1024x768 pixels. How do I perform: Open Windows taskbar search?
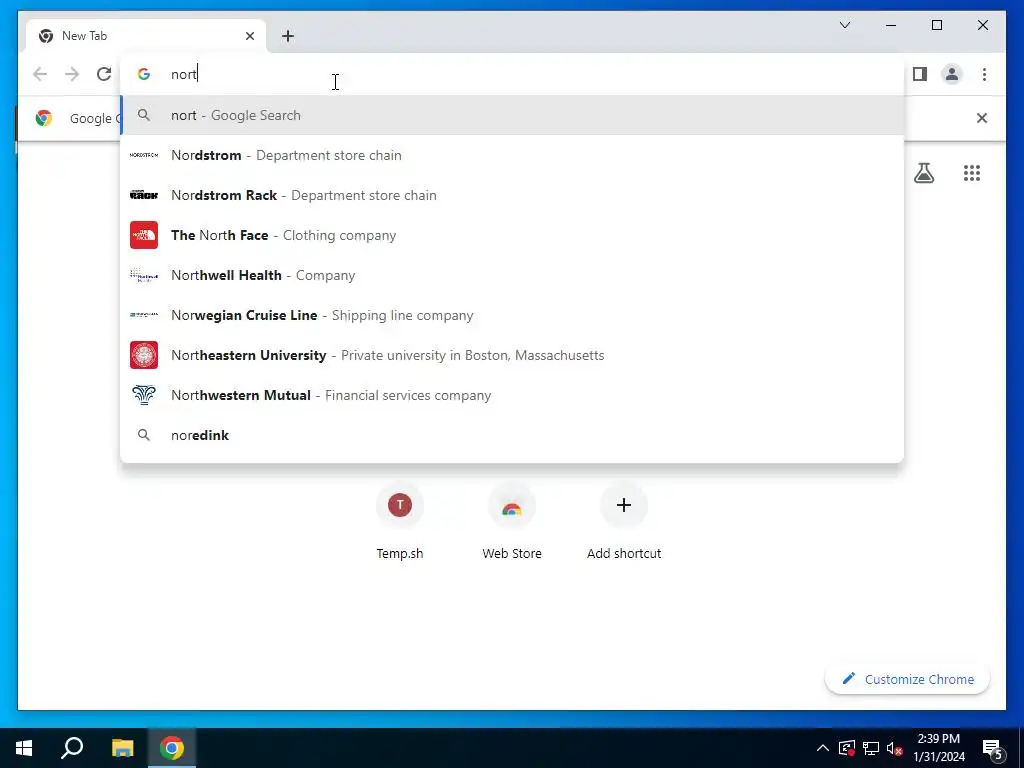(x=72, y=748)
